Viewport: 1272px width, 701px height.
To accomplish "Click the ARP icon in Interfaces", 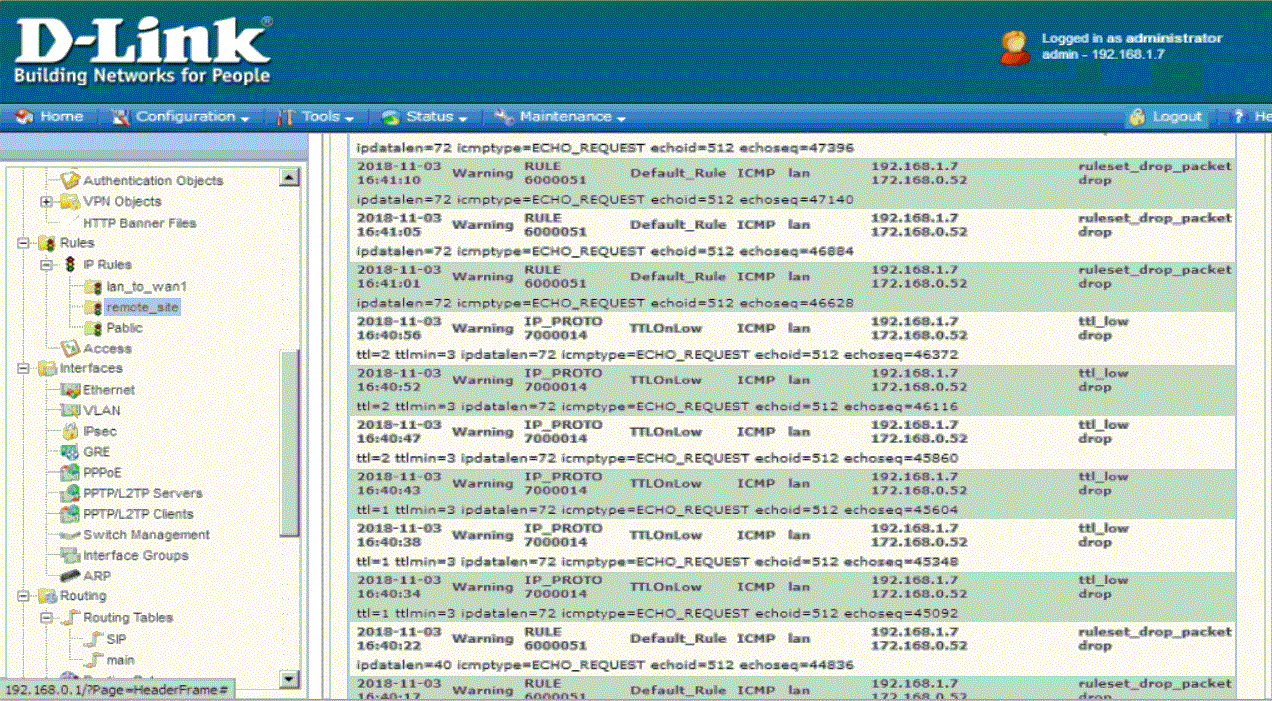I will pyautogui.click(x=69, y=576).
